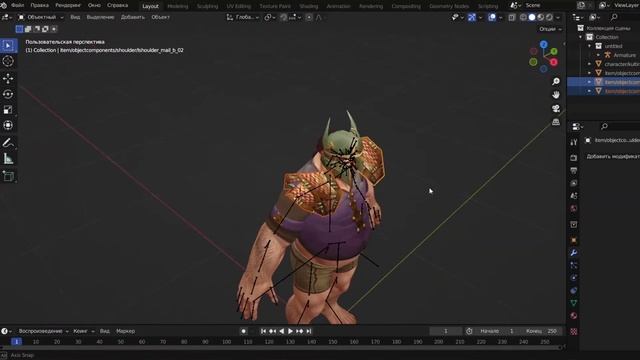Screen dimensions: 640x360
Task: Click the blue frame 1 playhead marker
Action: click(x=16, y=342)
